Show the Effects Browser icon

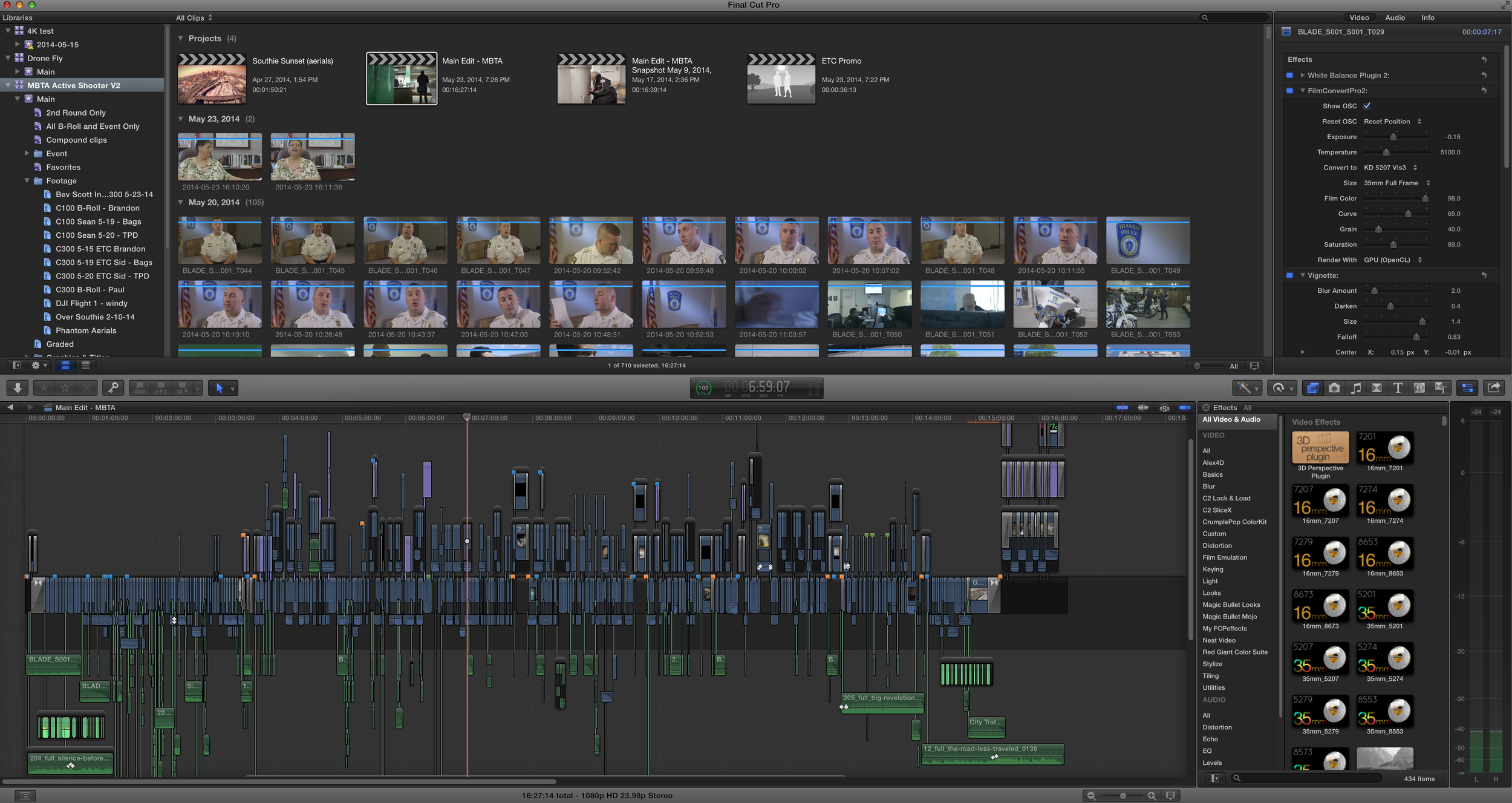coord(1312,388)
